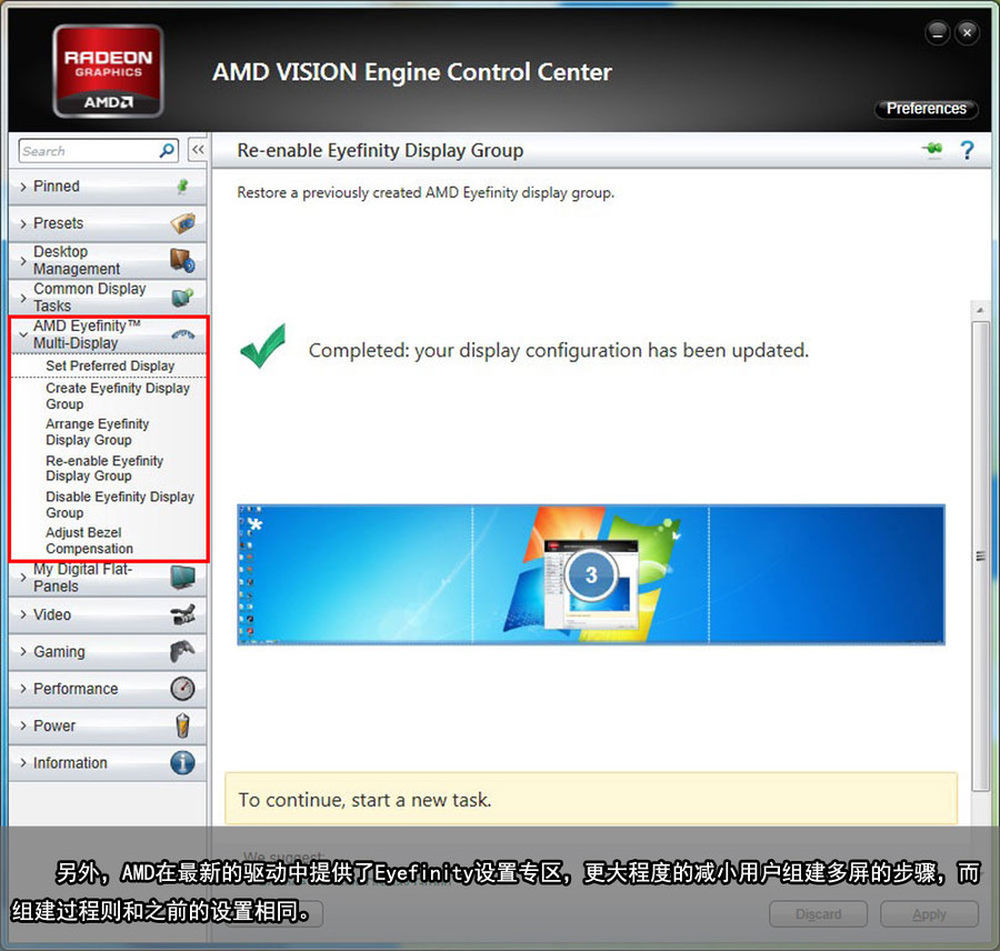The width and height of the screenshot is (1000, 951).
Task: Expand the Gaming category
Action: tap(107, 651)
